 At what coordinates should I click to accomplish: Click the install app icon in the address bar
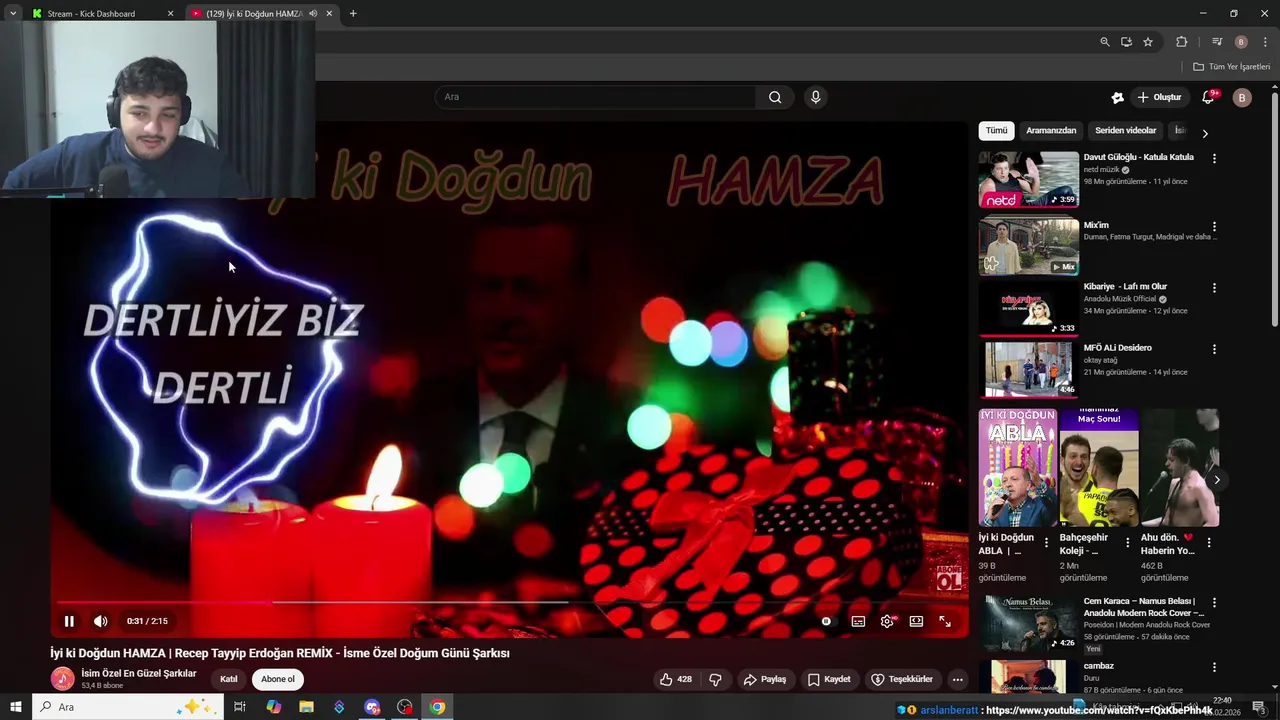[x=1126, y=42]
